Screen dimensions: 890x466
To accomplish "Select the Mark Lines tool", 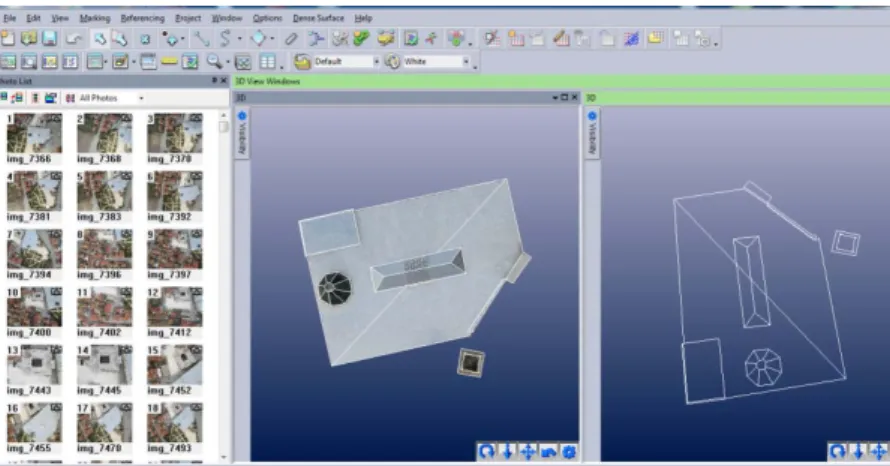I will click(201, 39).
